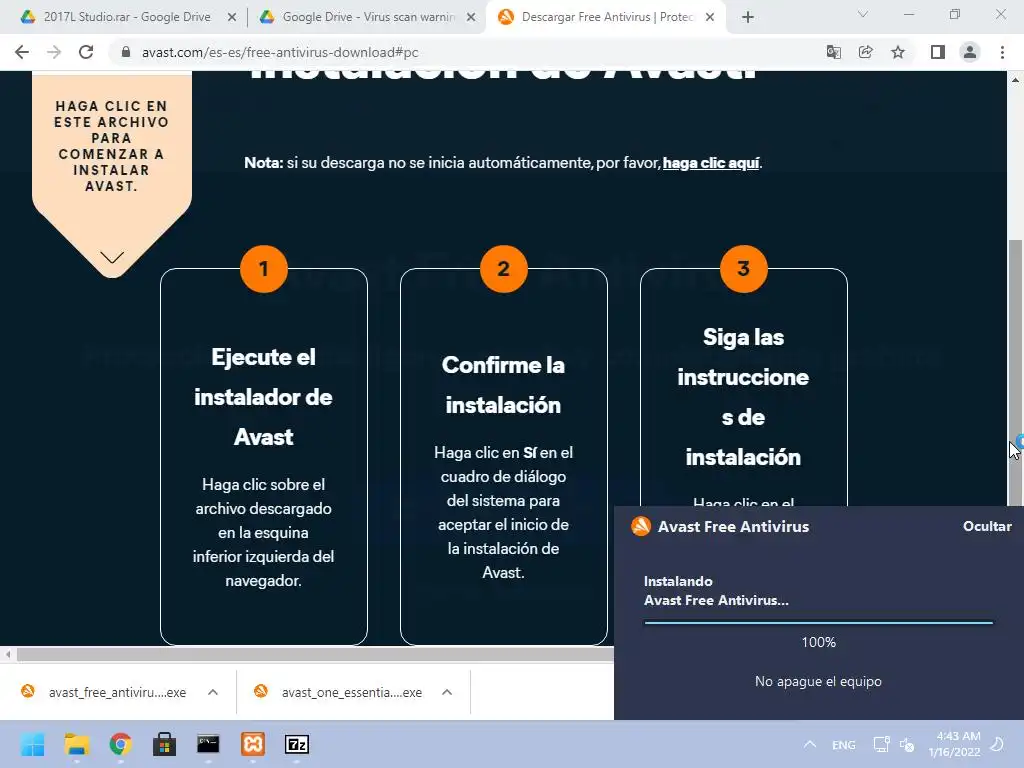Click the ENG language indicator
This screenshot has width=1024, height=768.
[x=844, y=744]
